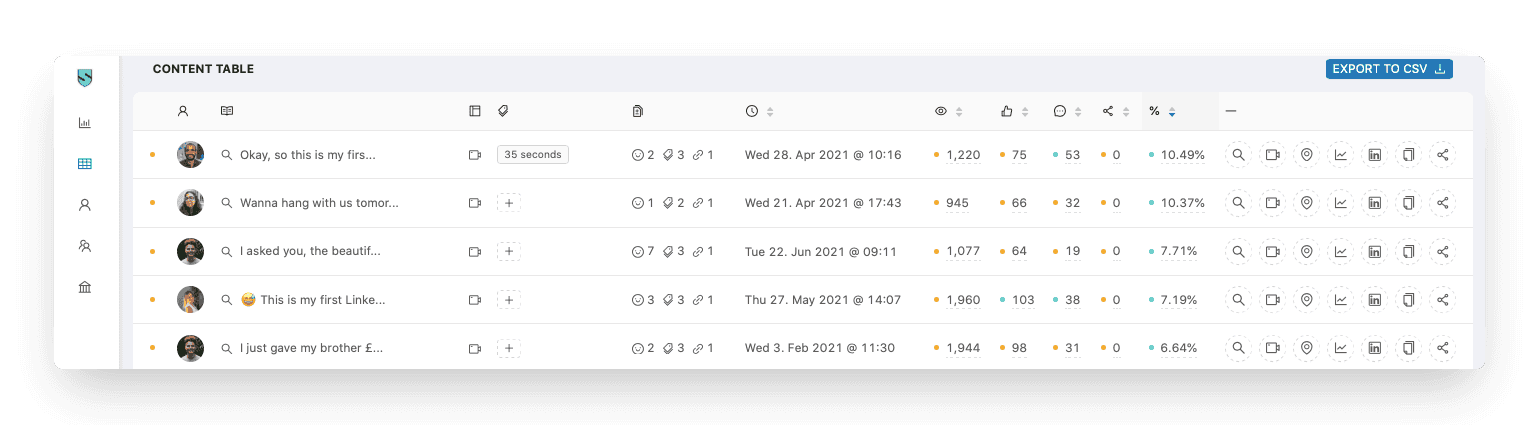Open the bar chart view in the sidebar
The height and width of the screenshot is (425, 1539).
pyautogui.click(x=85, y=123)
